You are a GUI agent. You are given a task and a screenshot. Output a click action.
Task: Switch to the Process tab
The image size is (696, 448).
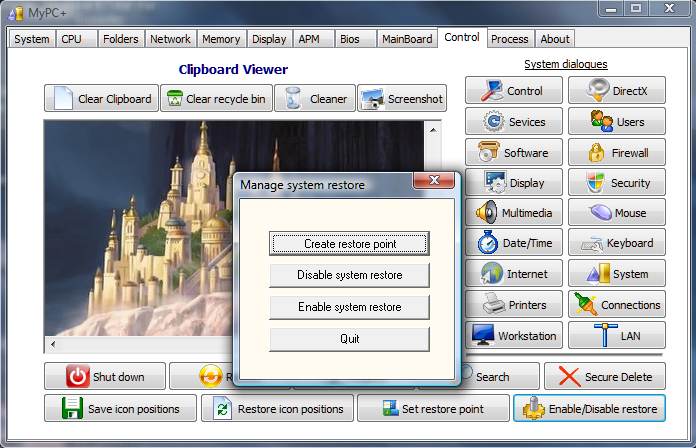pyautogui.click(x=510, y=39)
